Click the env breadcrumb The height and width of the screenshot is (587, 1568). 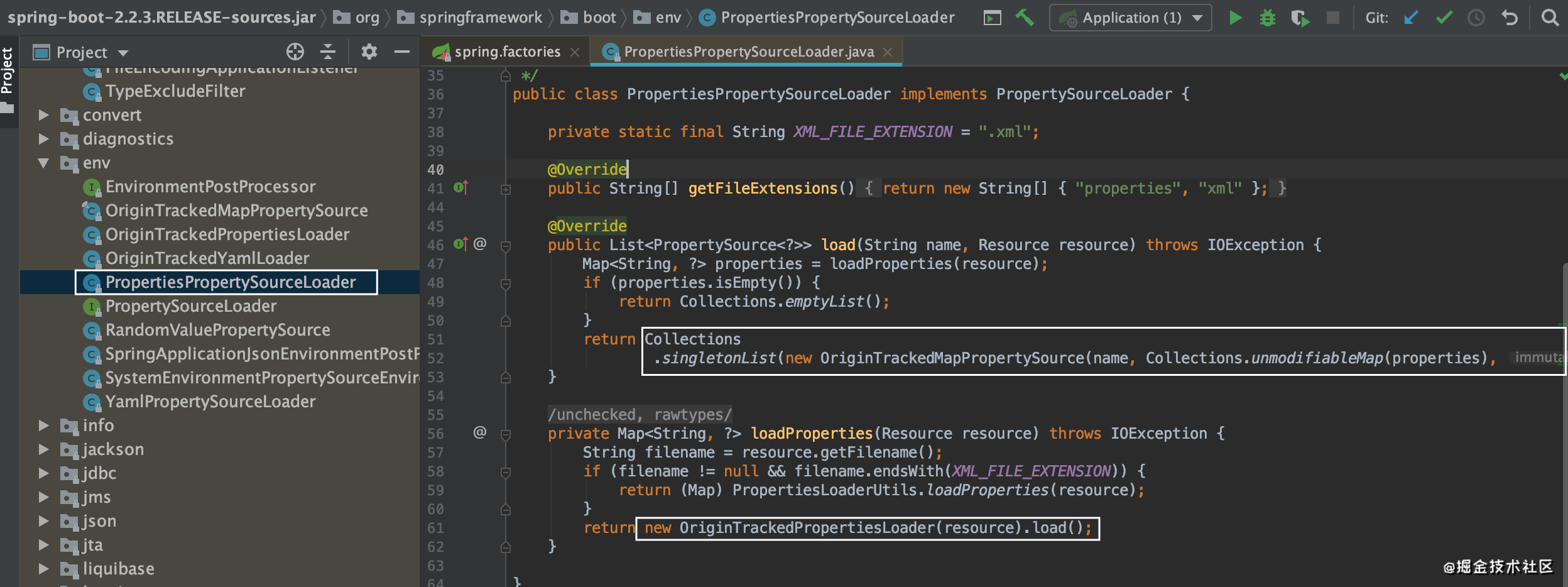(657, 18)
